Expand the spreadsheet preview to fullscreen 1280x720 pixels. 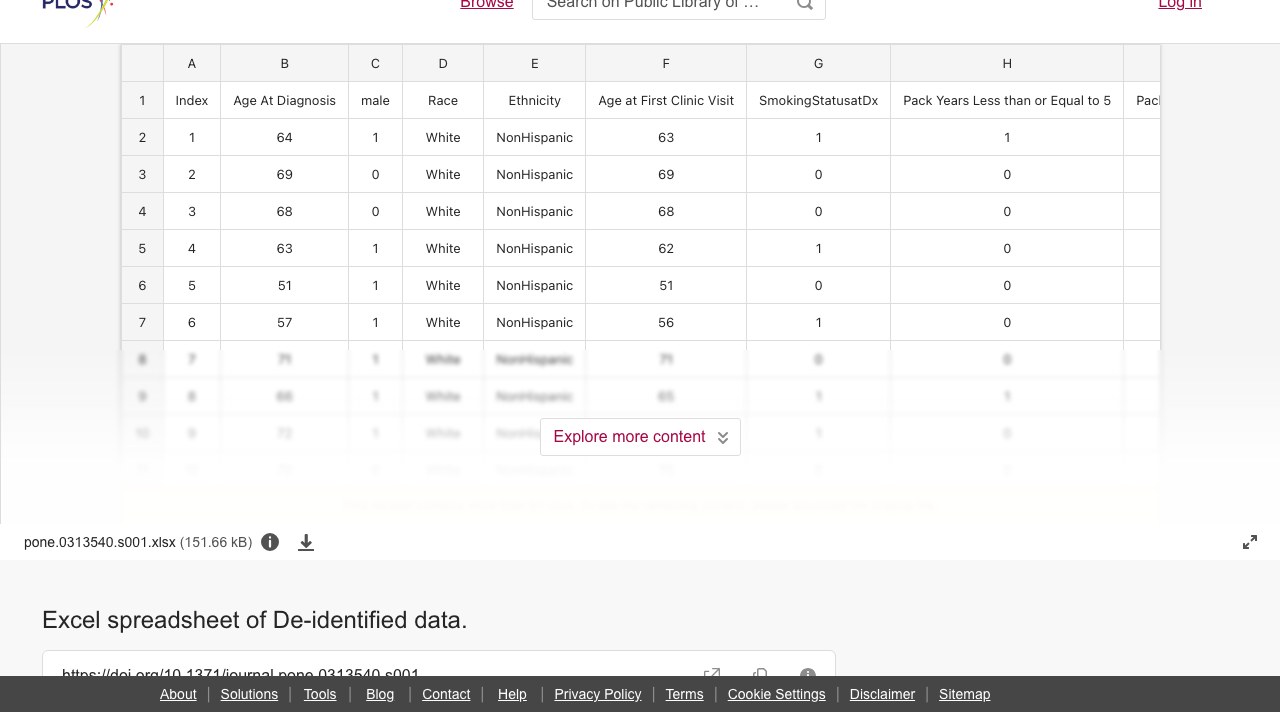click(x=1250, y=542)
